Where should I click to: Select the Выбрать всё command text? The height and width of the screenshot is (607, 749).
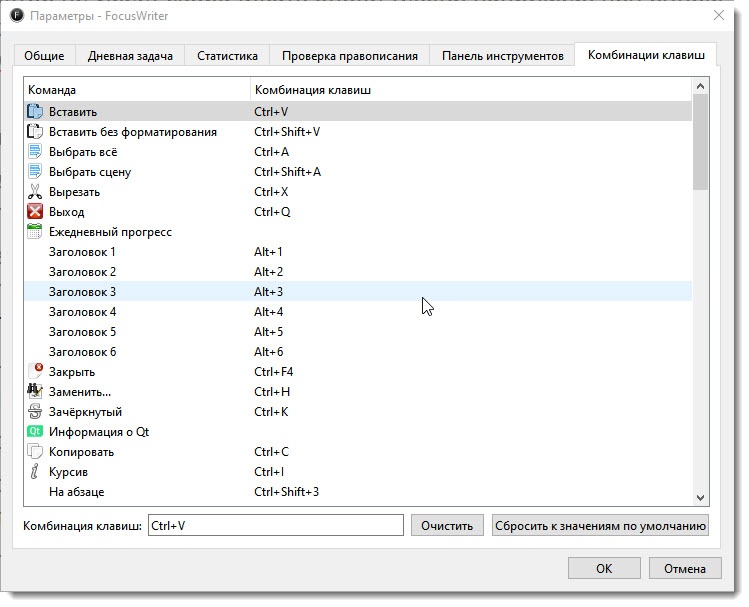point(83,152)
